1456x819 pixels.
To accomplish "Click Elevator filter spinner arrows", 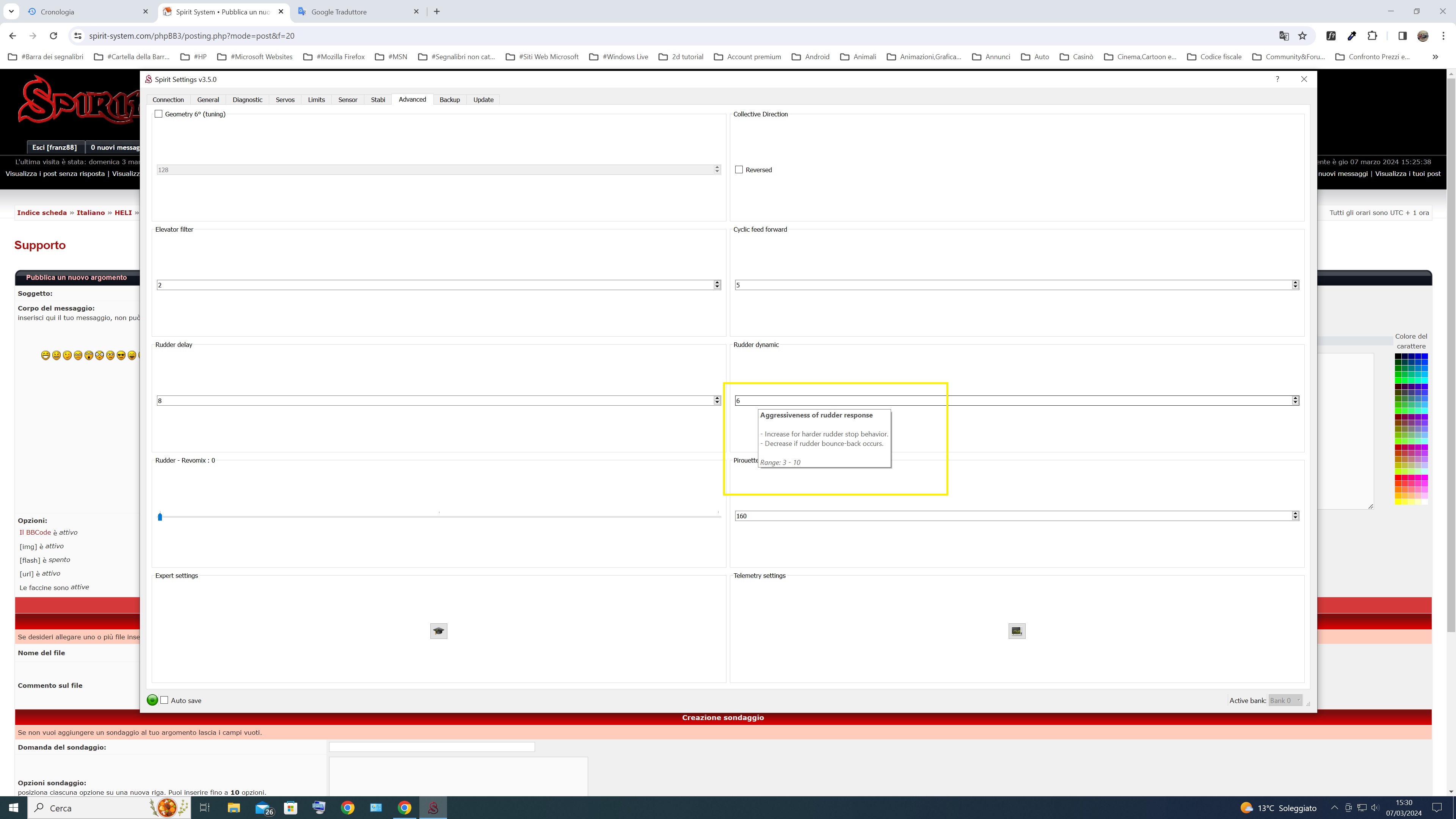I will (x=717, y=285).
